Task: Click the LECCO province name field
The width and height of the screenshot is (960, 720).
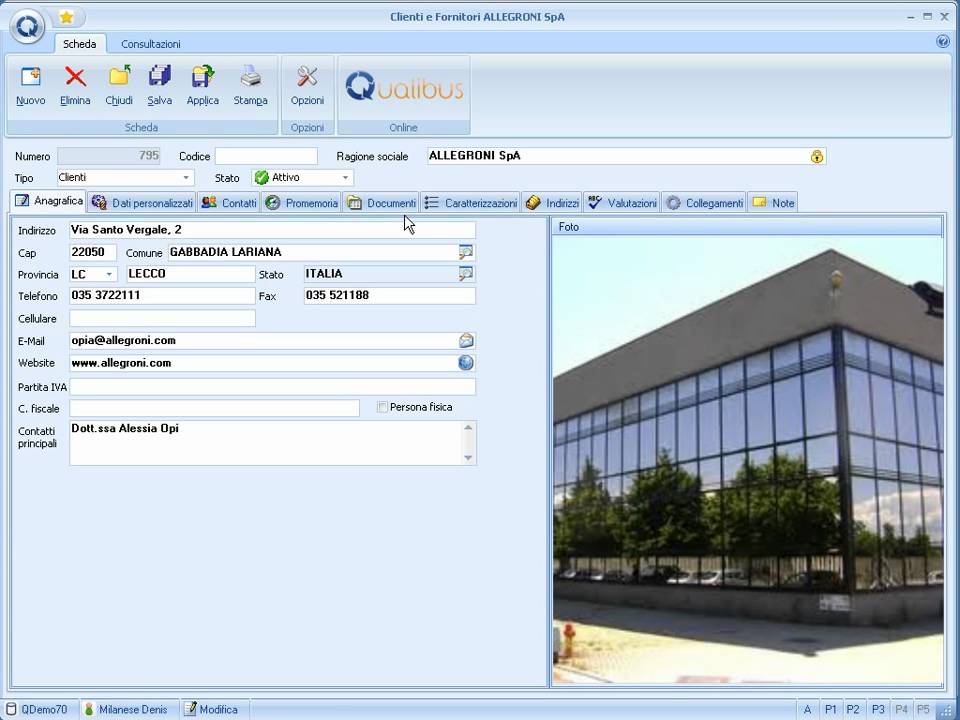Action: point(190,274)
